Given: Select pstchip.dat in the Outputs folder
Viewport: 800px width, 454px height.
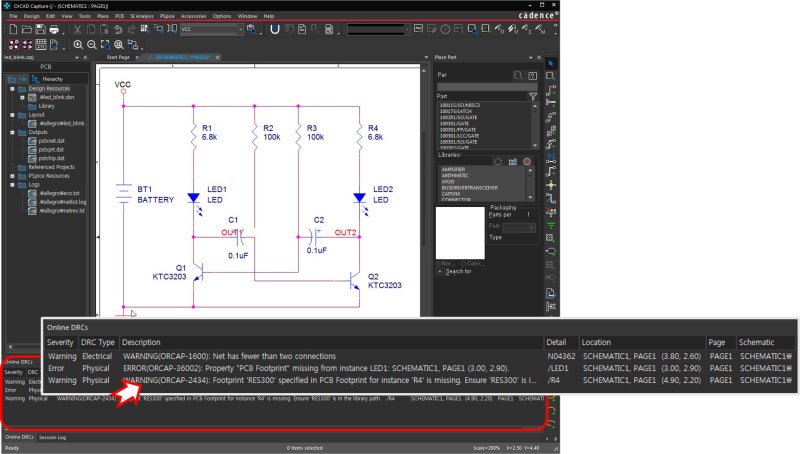Looking at the screenshot, I should tap(52, 158).
